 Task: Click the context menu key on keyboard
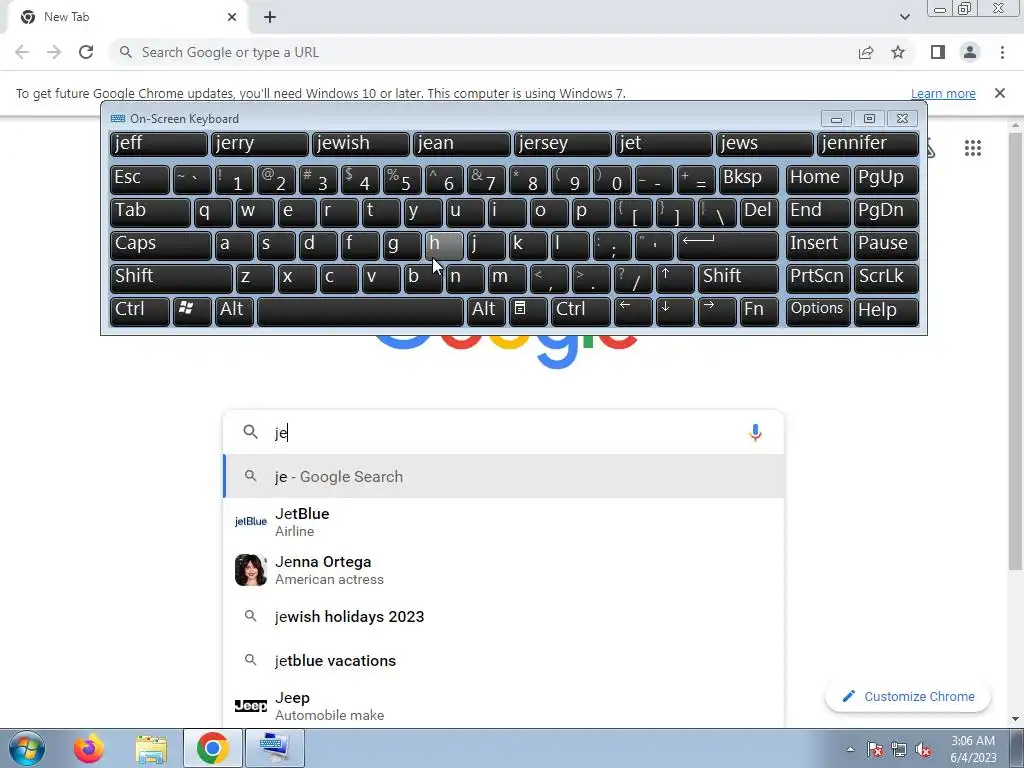point(528,311)
